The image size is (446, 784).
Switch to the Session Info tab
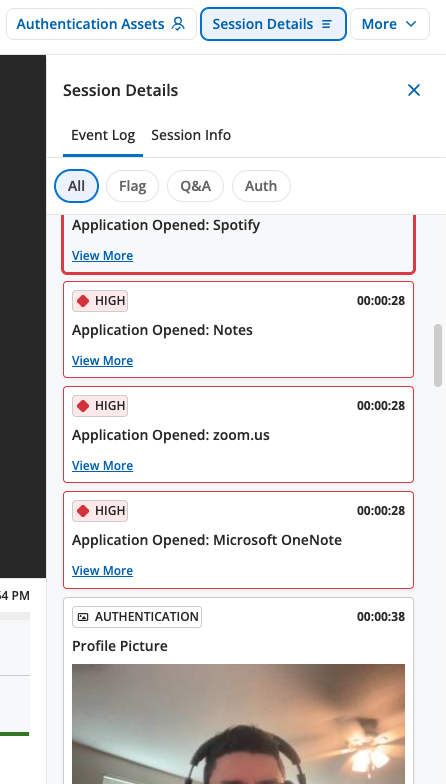(191, 135)
